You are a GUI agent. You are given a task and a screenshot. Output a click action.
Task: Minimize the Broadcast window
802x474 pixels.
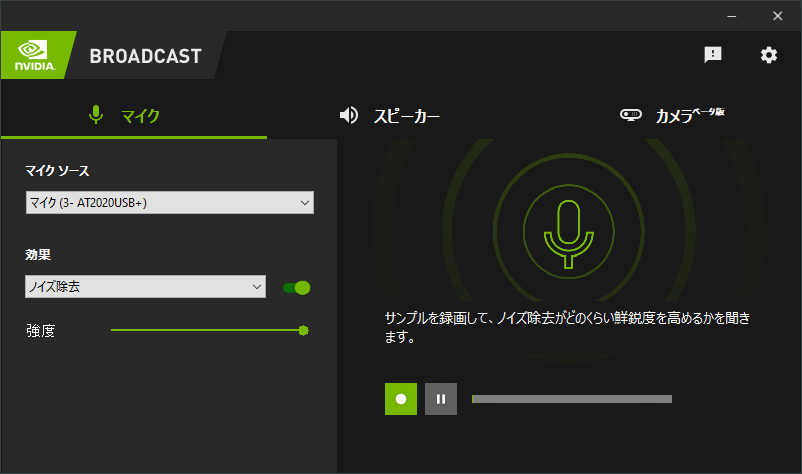pyautogui.click(x=732, y=16)
